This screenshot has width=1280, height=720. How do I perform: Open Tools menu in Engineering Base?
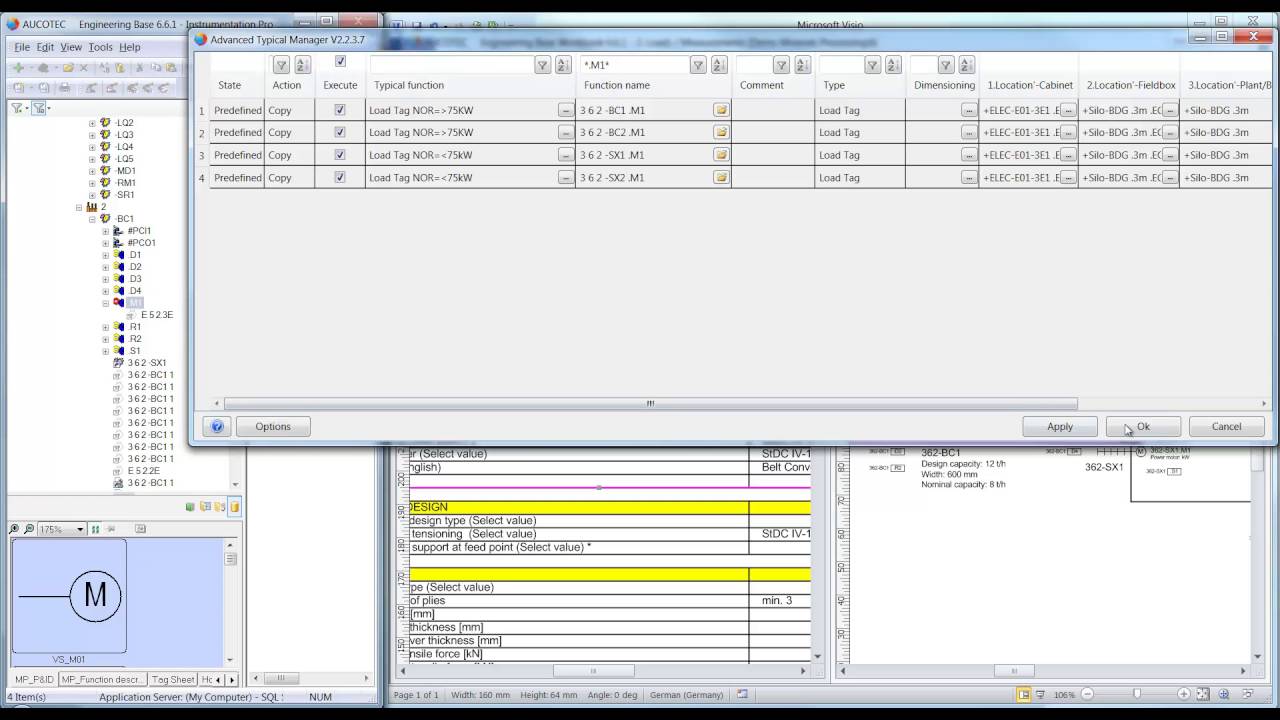(x=100, y=47)
